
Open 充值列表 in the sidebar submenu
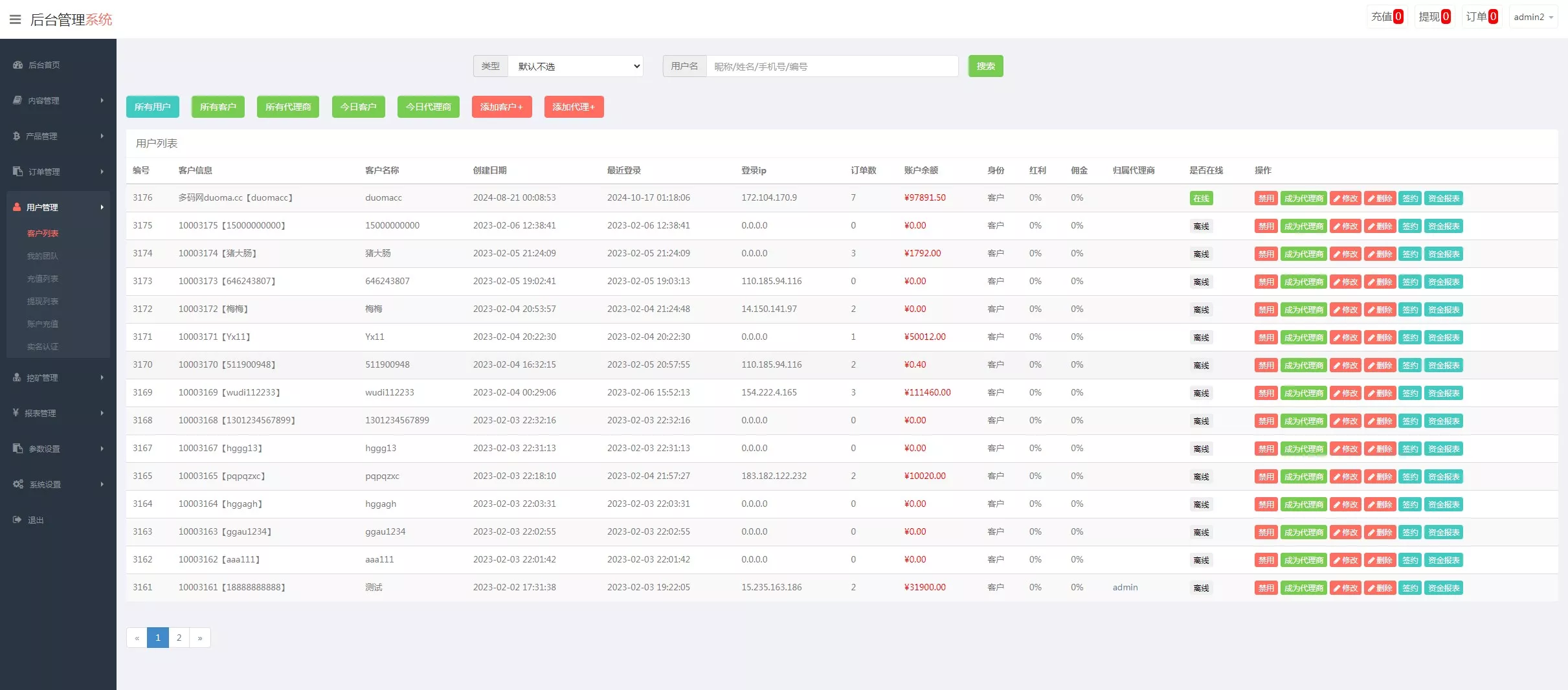click(43, 278)
